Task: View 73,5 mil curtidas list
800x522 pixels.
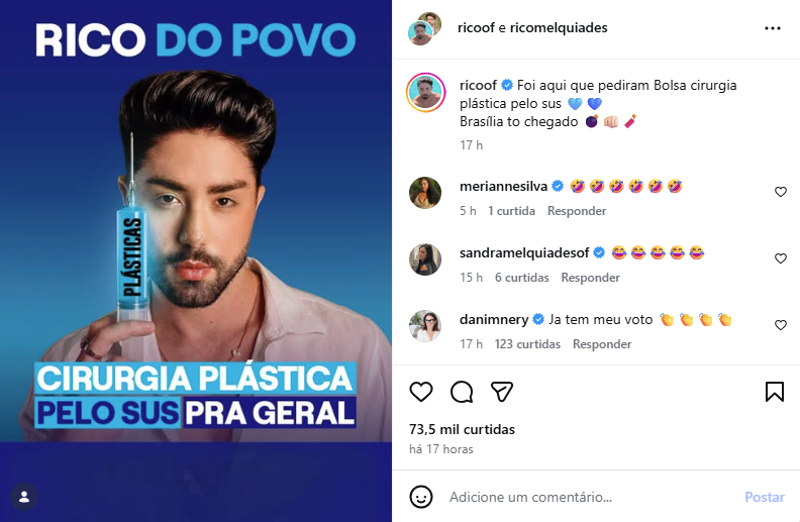Action: point(462,429)
